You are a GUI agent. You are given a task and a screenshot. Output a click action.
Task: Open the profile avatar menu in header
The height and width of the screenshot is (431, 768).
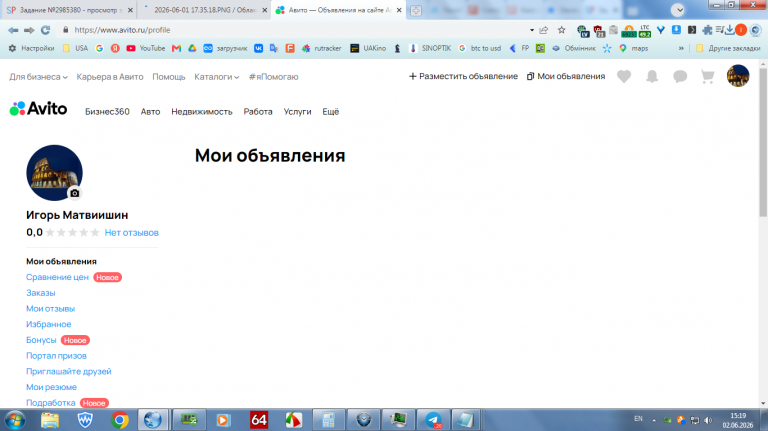738,76
